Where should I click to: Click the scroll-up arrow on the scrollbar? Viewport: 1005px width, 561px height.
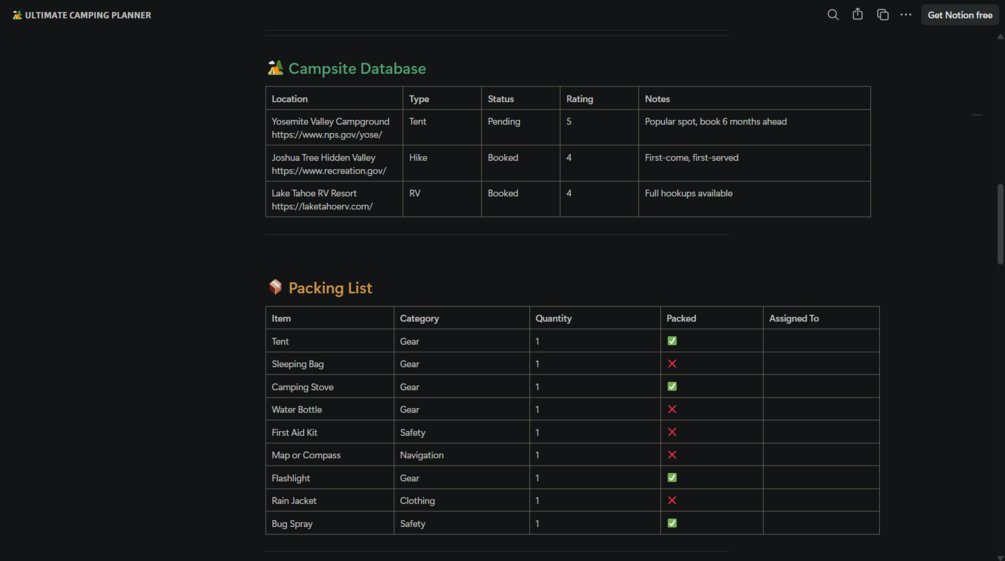[1000, 36]
